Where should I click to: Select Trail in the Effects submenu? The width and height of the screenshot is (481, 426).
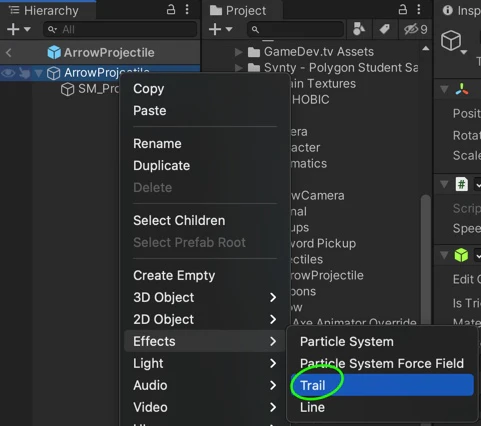click(x=382, y=385)
